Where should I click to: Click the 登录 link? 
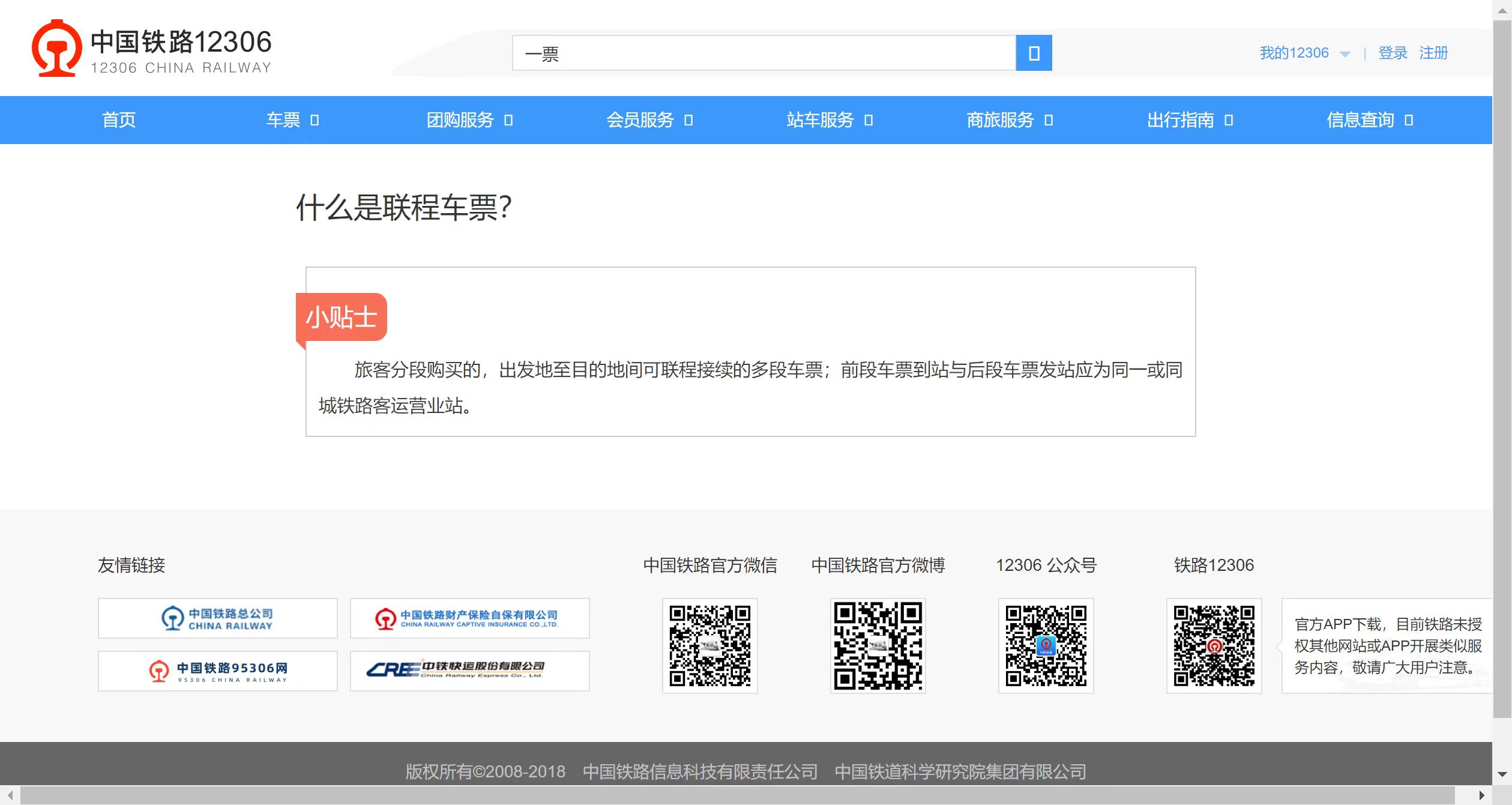coord(1393,53)
